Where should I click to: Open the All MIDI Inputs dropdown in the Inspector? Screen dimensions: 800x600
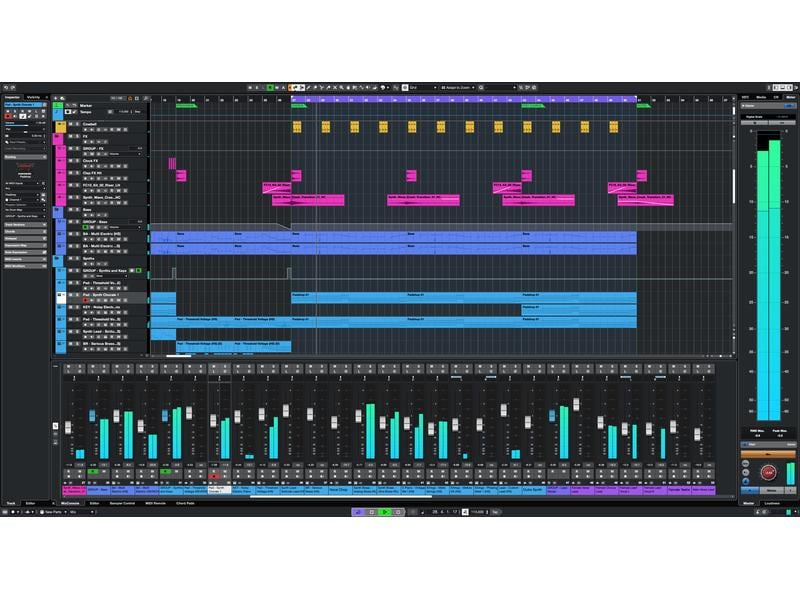(22, 183)
